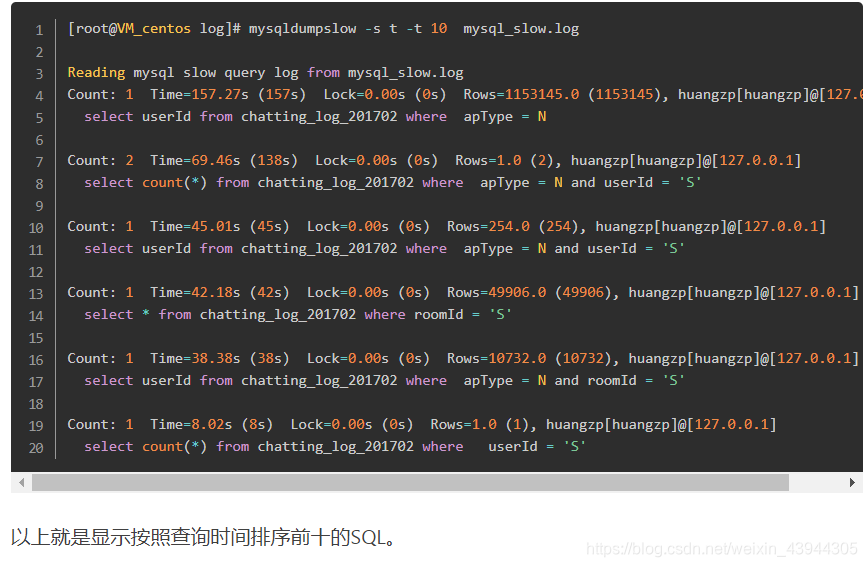Screen dimensions: 867x567
Task: Click Rows=1153145.0 value on line 4
Action: [521, 95]
